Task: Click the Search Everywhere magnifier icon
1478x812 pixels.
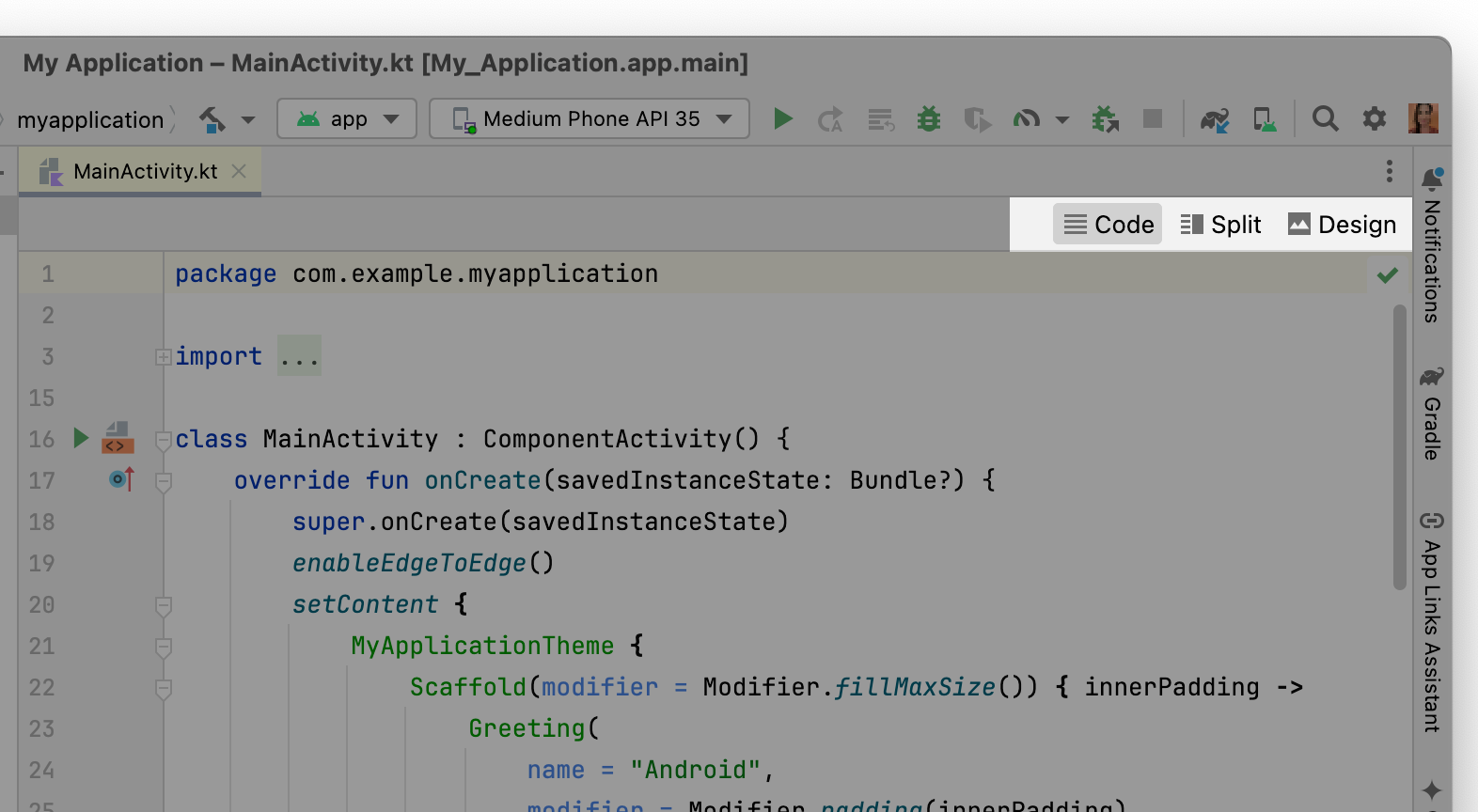Action: (x=1325, y=119)
